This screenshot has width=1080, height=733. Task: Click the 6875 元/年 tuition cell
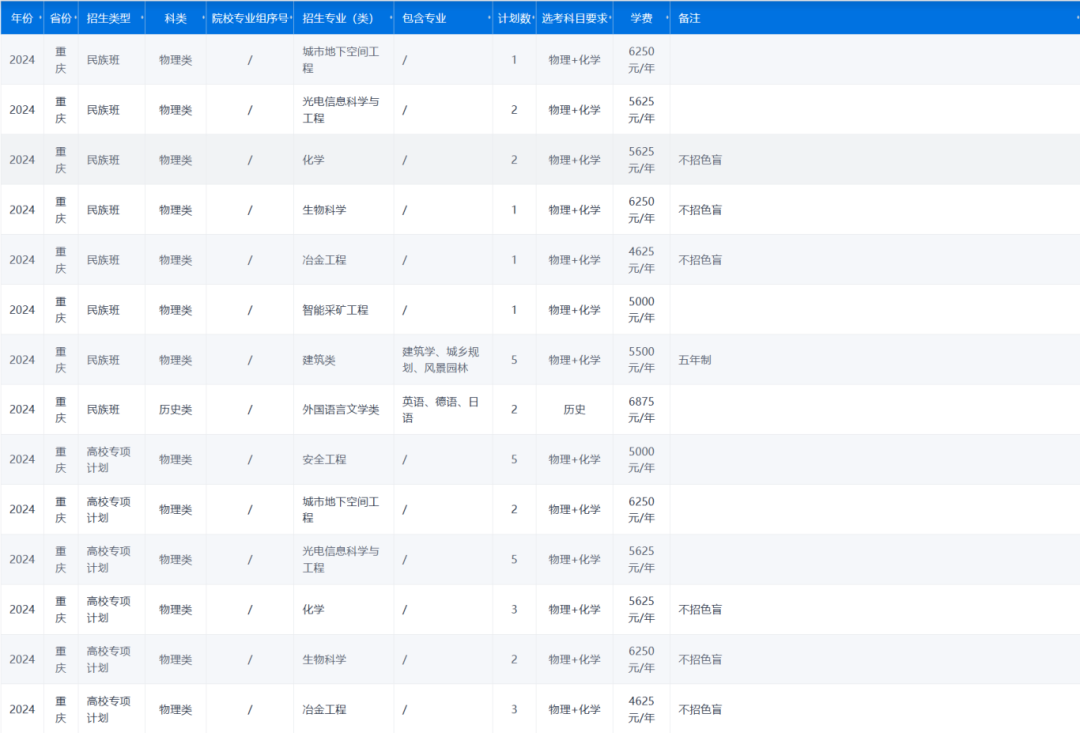click(x=641, y=409)
